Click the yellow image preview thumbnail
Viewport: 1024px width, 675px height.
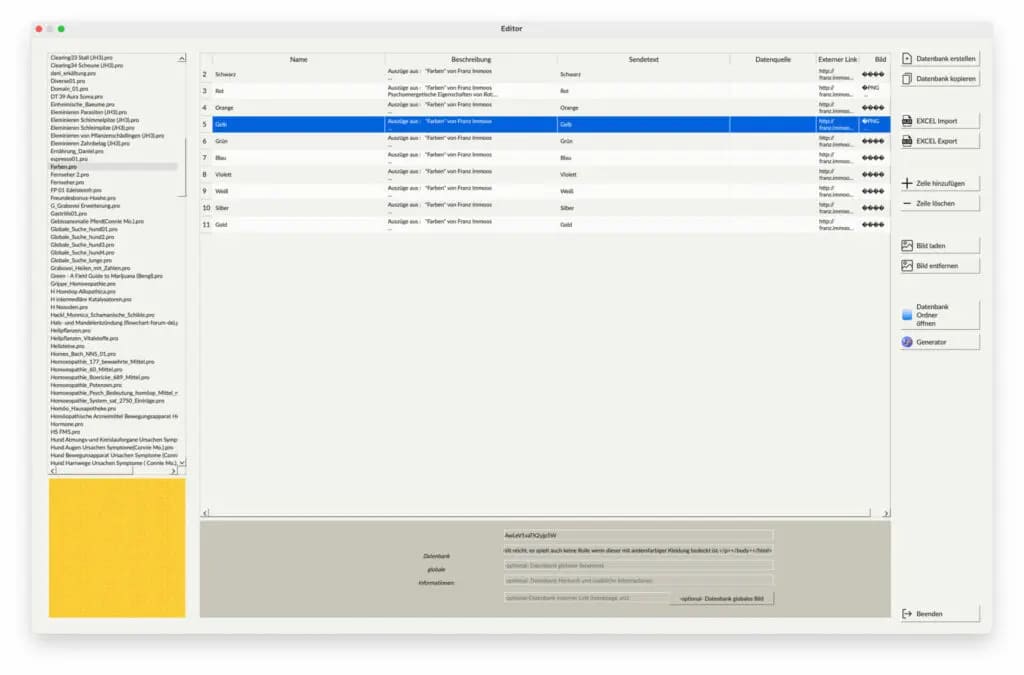pos(117,547)
